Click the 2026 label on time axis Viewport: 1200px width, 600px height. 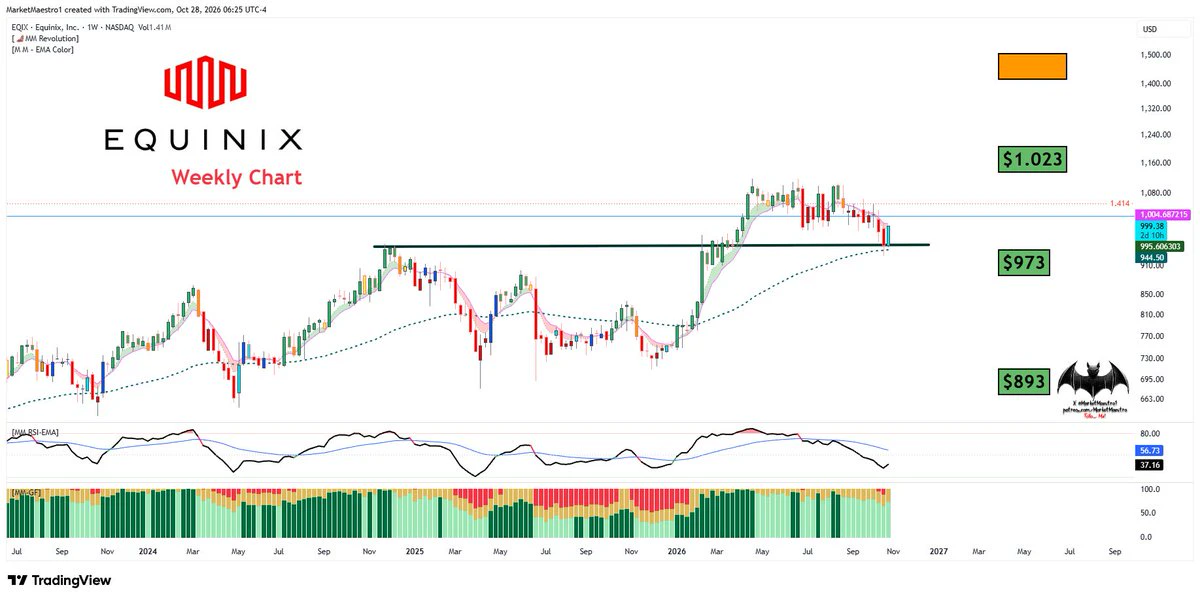pyautogui.click(x=676, y=551)
